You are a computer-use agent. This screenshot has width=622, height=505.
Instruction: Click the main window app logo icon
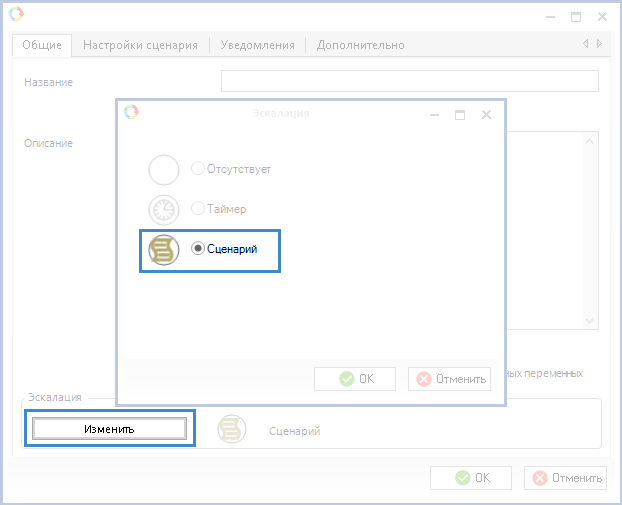coord(16,14)
